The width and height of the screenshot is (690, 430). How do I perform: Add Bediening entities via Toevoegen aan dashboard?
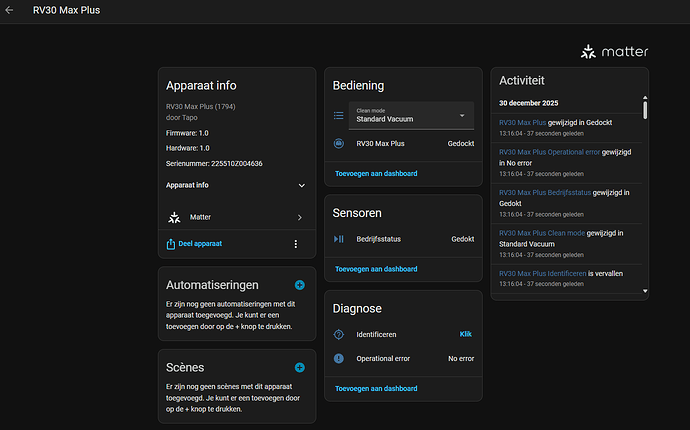tap(376, 173)
